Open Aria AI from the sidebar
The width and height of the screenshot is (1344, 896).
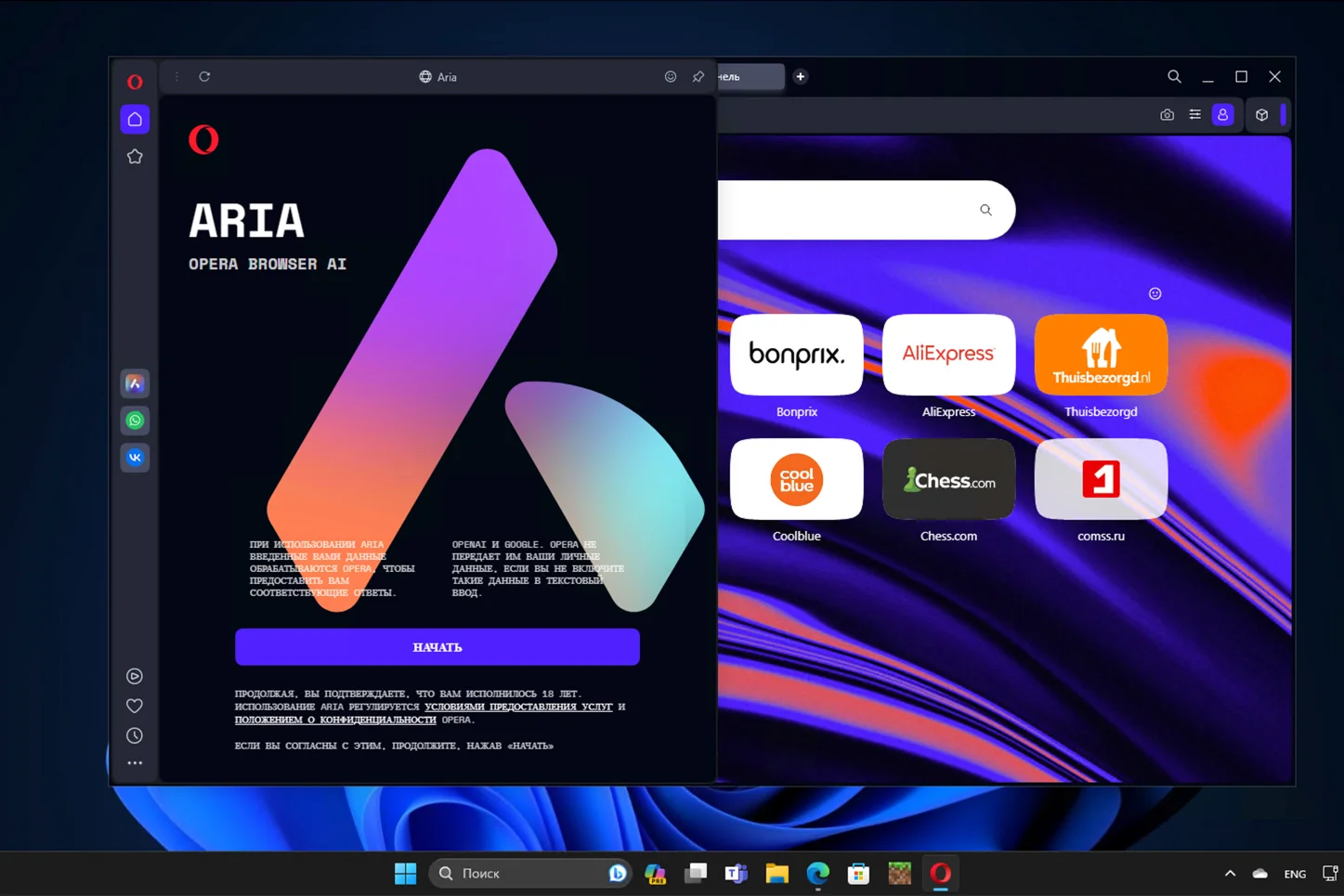(x=135, y=383)
